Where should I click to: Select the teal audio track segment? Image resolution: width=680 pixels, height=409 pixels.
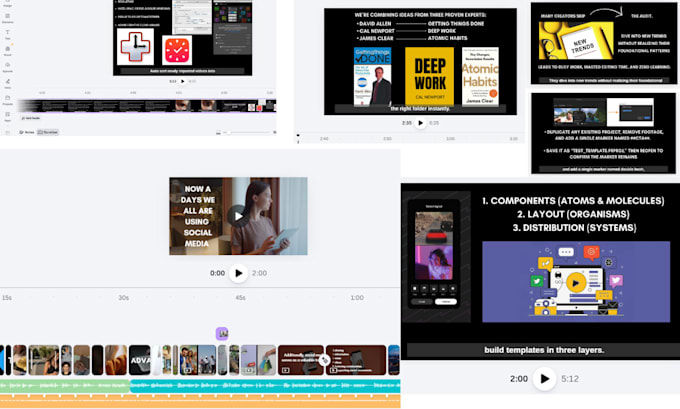(265, 386)
